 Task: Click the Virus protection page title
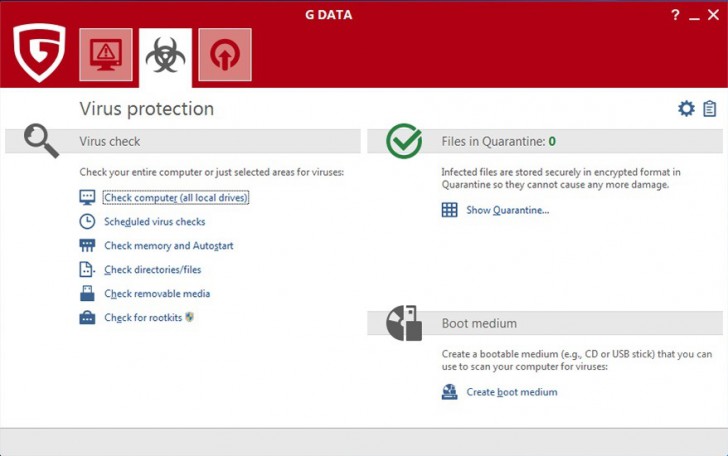tap(147, 109)
